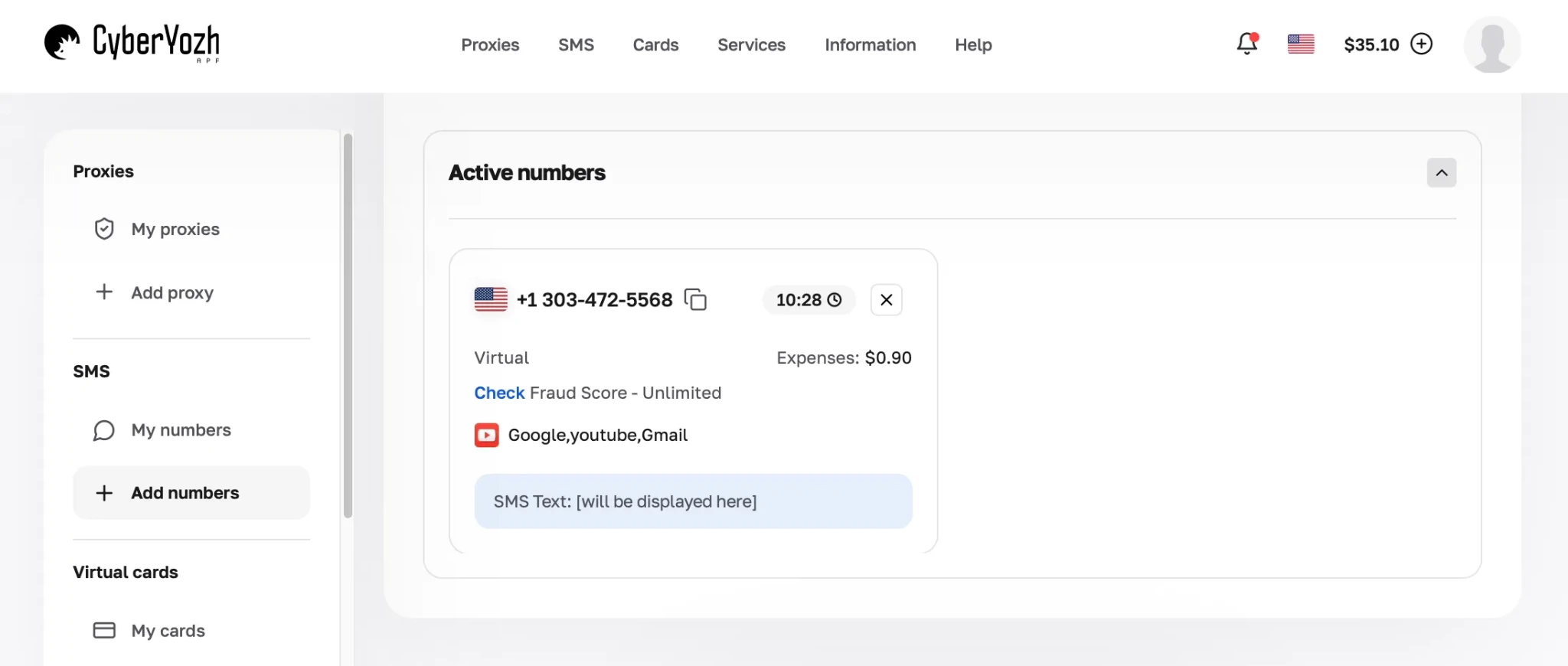The height and width of the screenshot is (666, 1568).
Task: Click the YouTube service icon
Action: (x=486, y=435)
